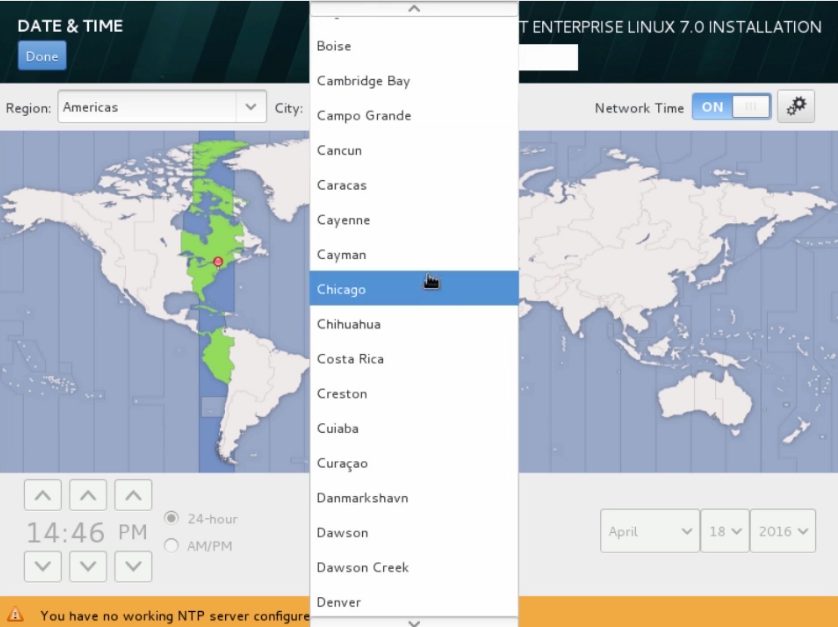
Task: Select the AM/PM radio button
Action: pos(172,546)
